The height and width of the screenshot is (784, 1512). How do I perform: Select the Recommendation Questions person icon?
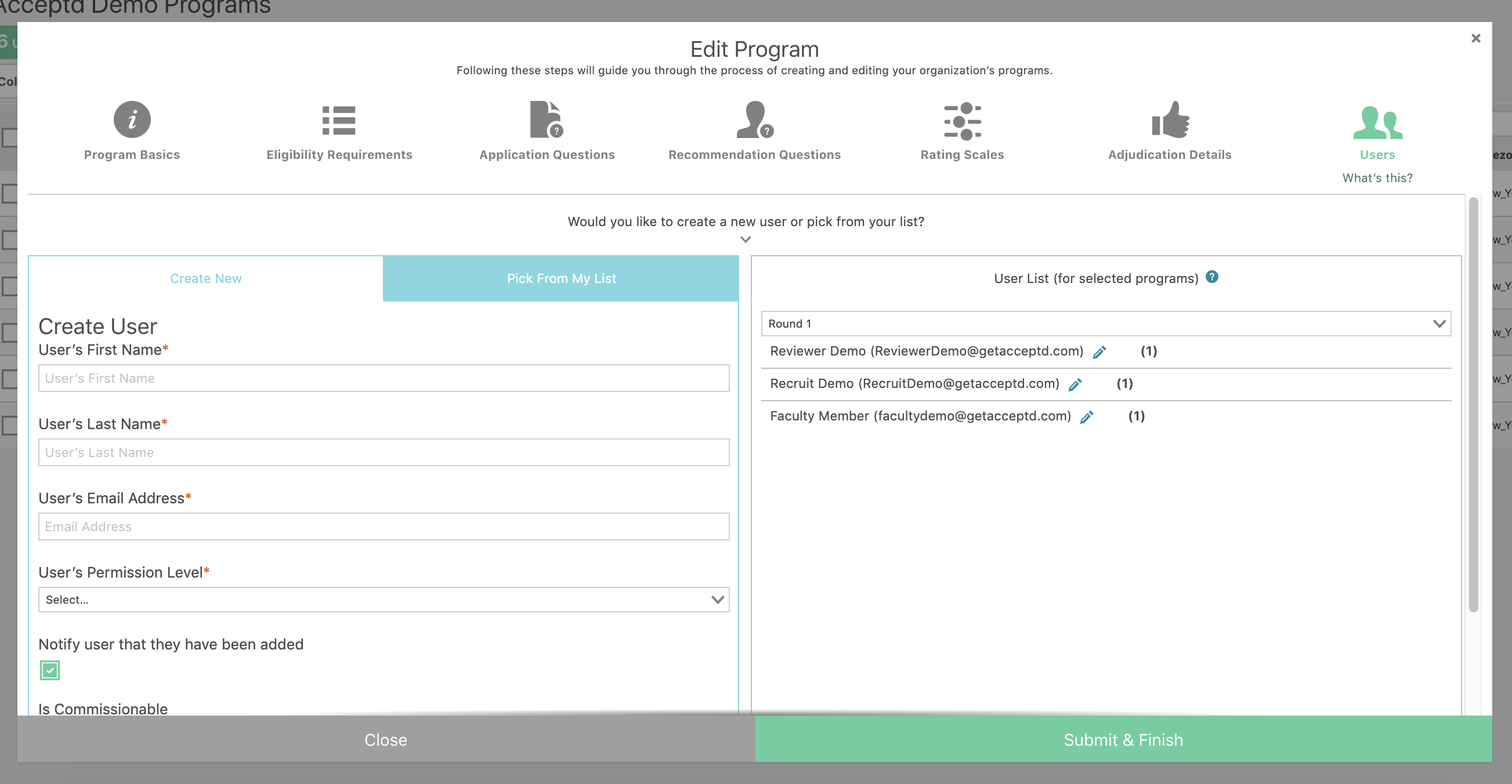pyautogui.click(x=754, y=119)
